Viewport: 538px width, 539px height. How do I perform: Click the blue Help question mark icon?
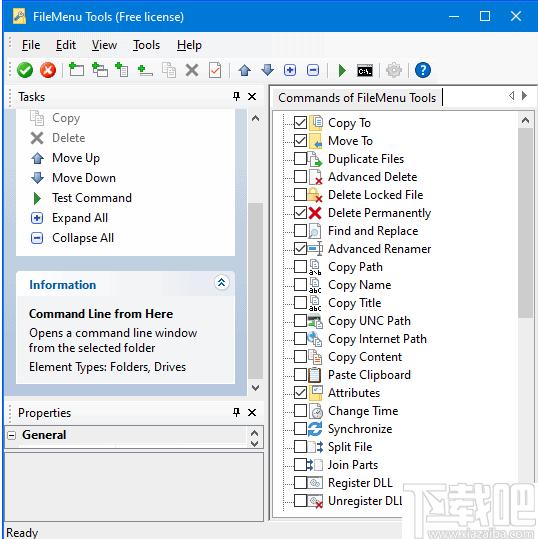point(422,70)
